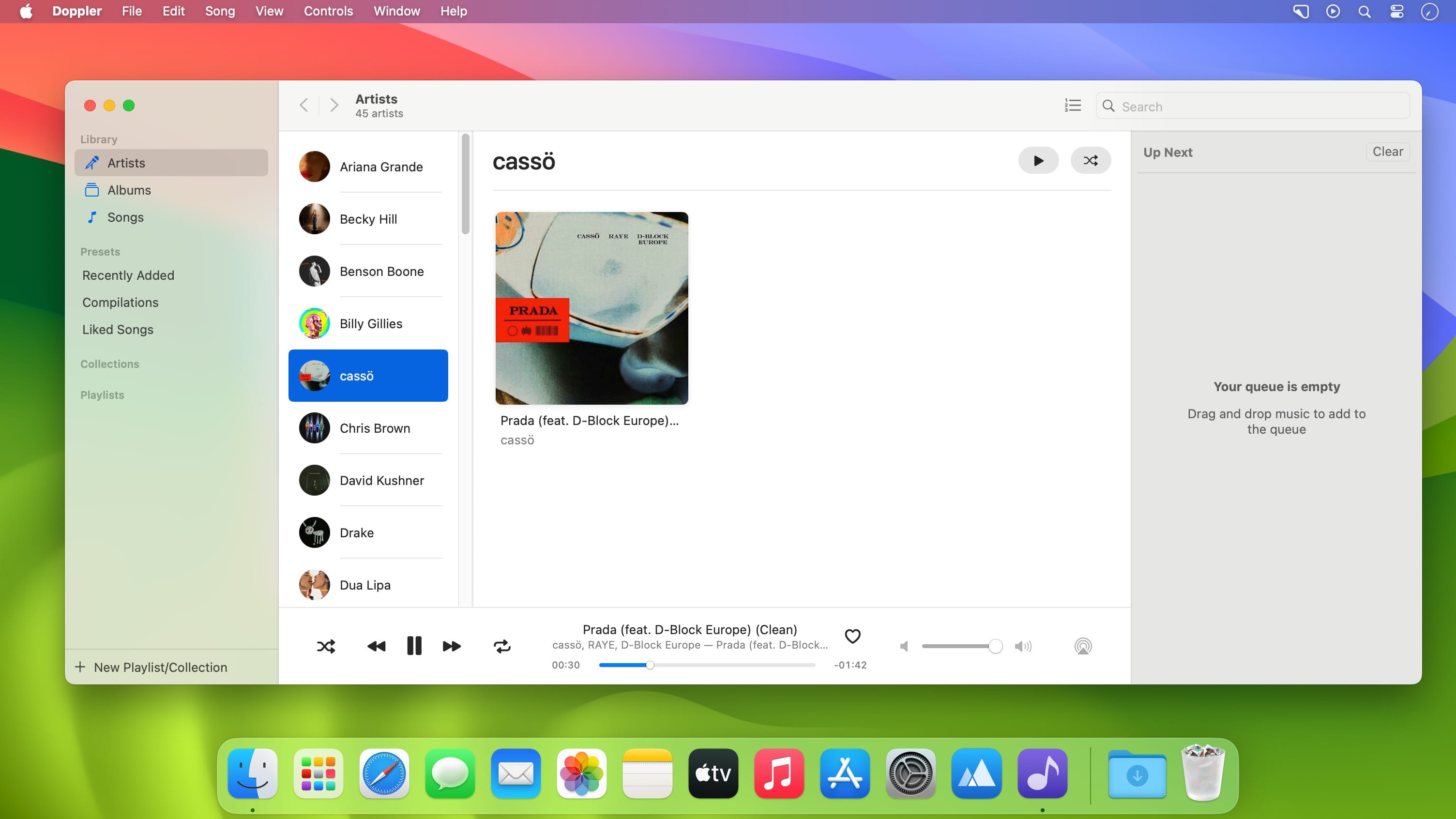
Task: Click the low-volume speaker icon
Action: coord(904,646)
